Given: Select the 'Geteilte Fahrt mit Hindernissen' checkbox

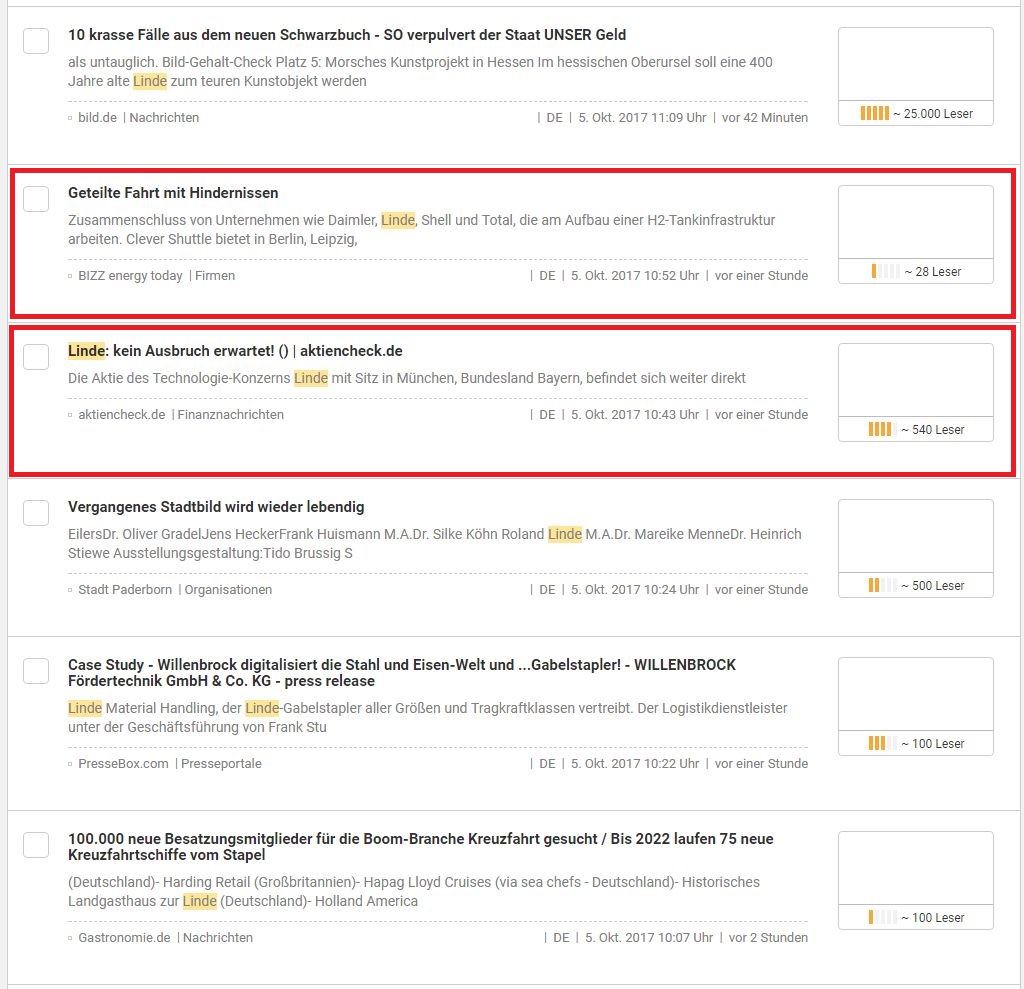Looking at the screenshot, I should (36, 199).
